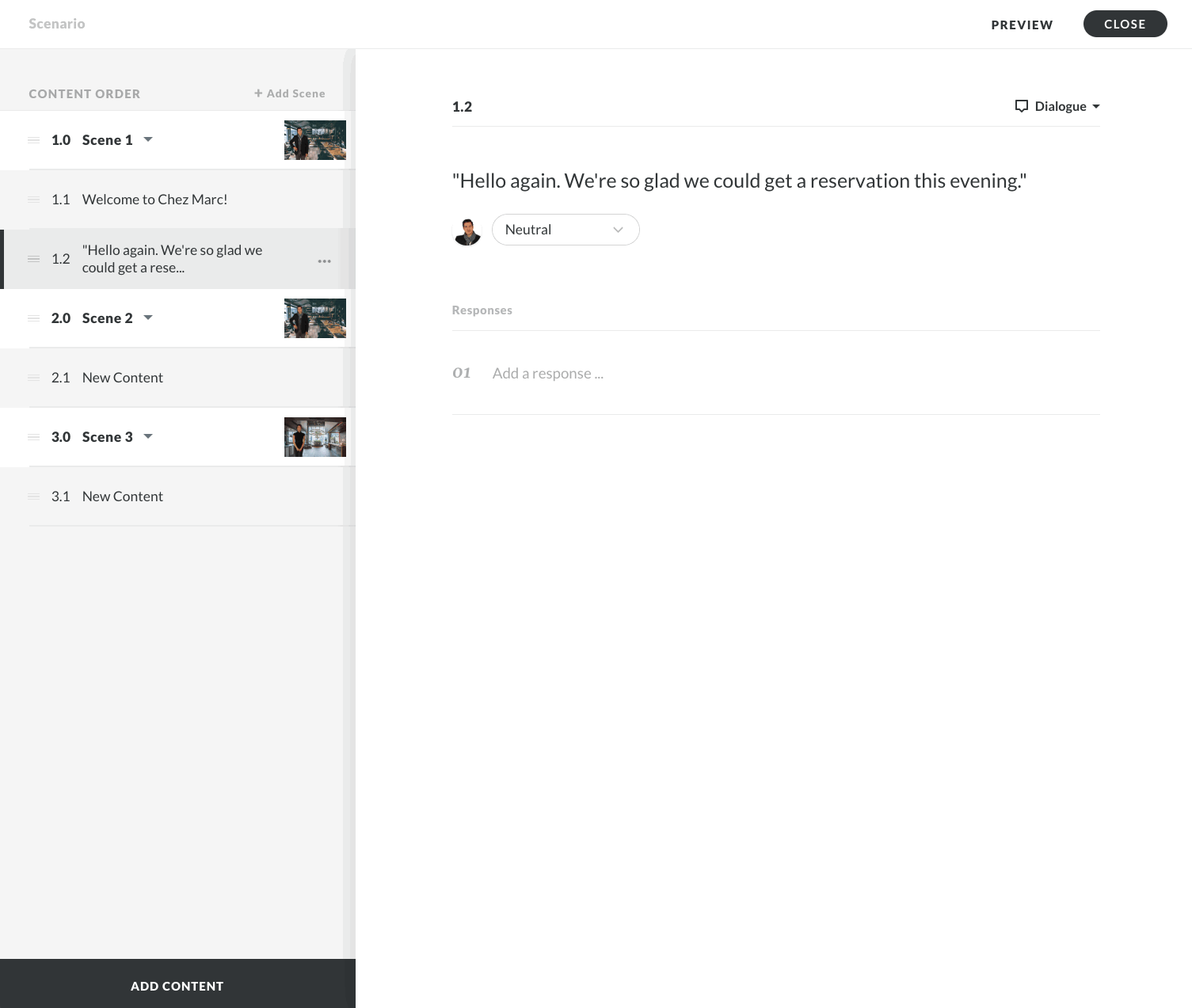
Task: Click drag handle for item 2.1
Action: (34, 378)
